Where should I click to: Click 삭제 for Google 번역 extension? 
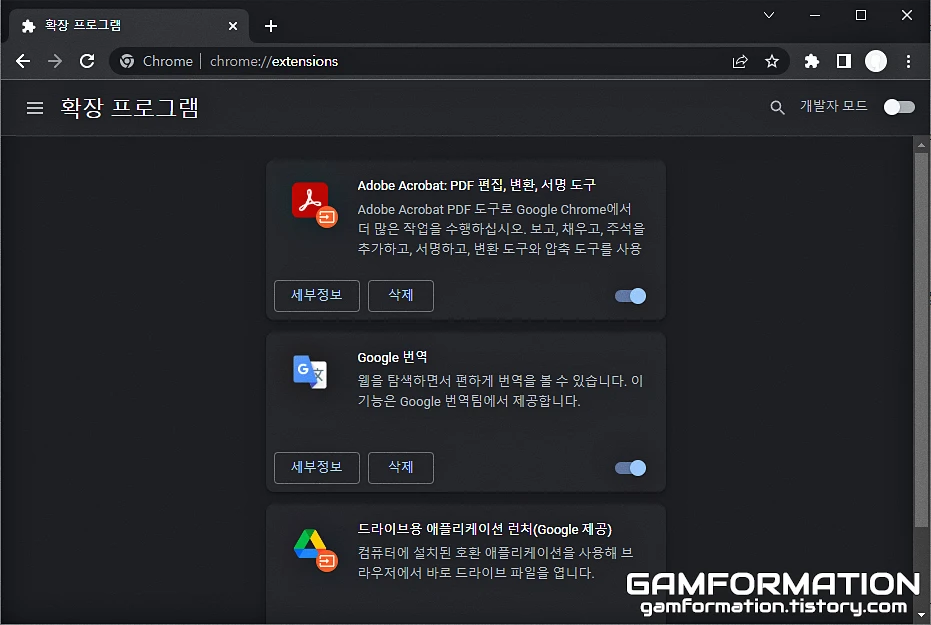(401, 468)
